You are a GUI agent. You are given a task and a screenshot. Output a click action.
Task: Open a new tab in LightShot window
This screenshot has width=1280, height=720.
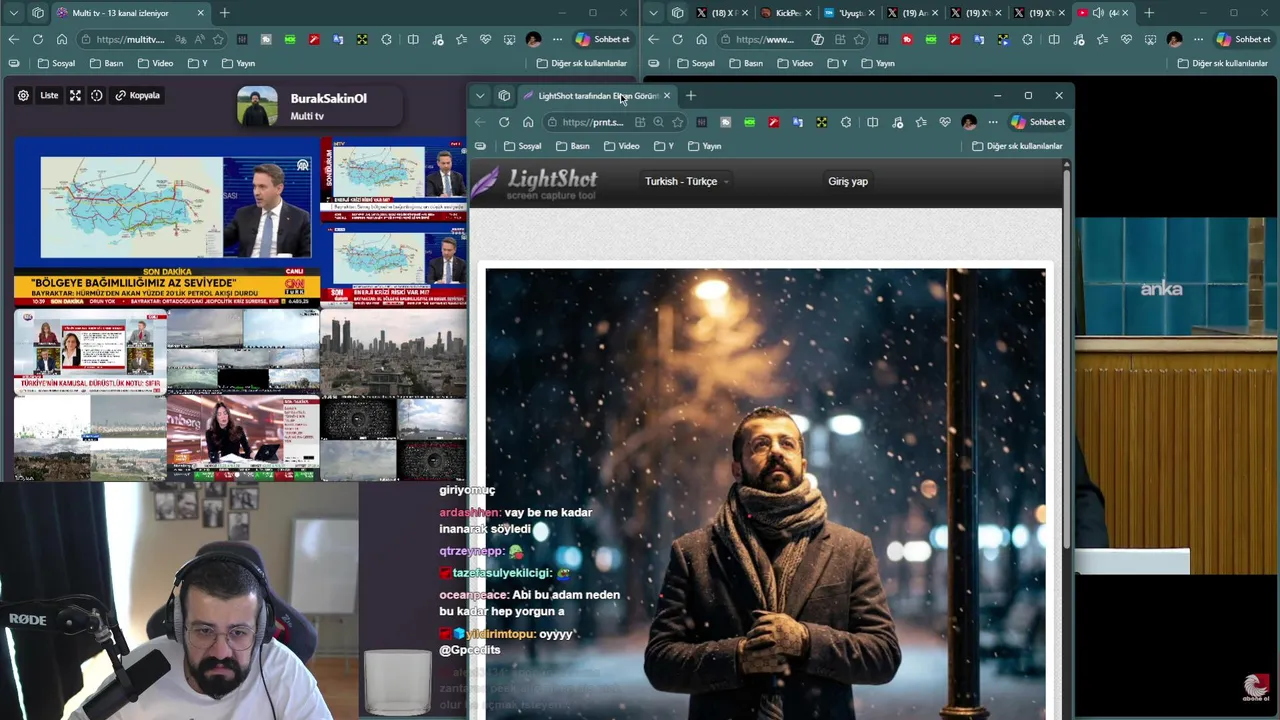click(690, 96)
